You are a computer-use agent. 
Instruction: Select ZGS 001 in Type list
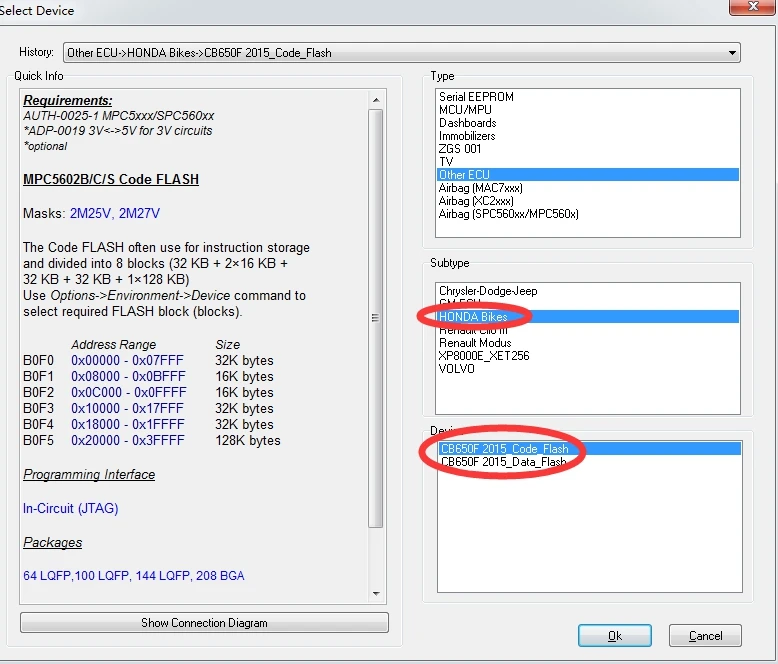click(x=587, y=148)
